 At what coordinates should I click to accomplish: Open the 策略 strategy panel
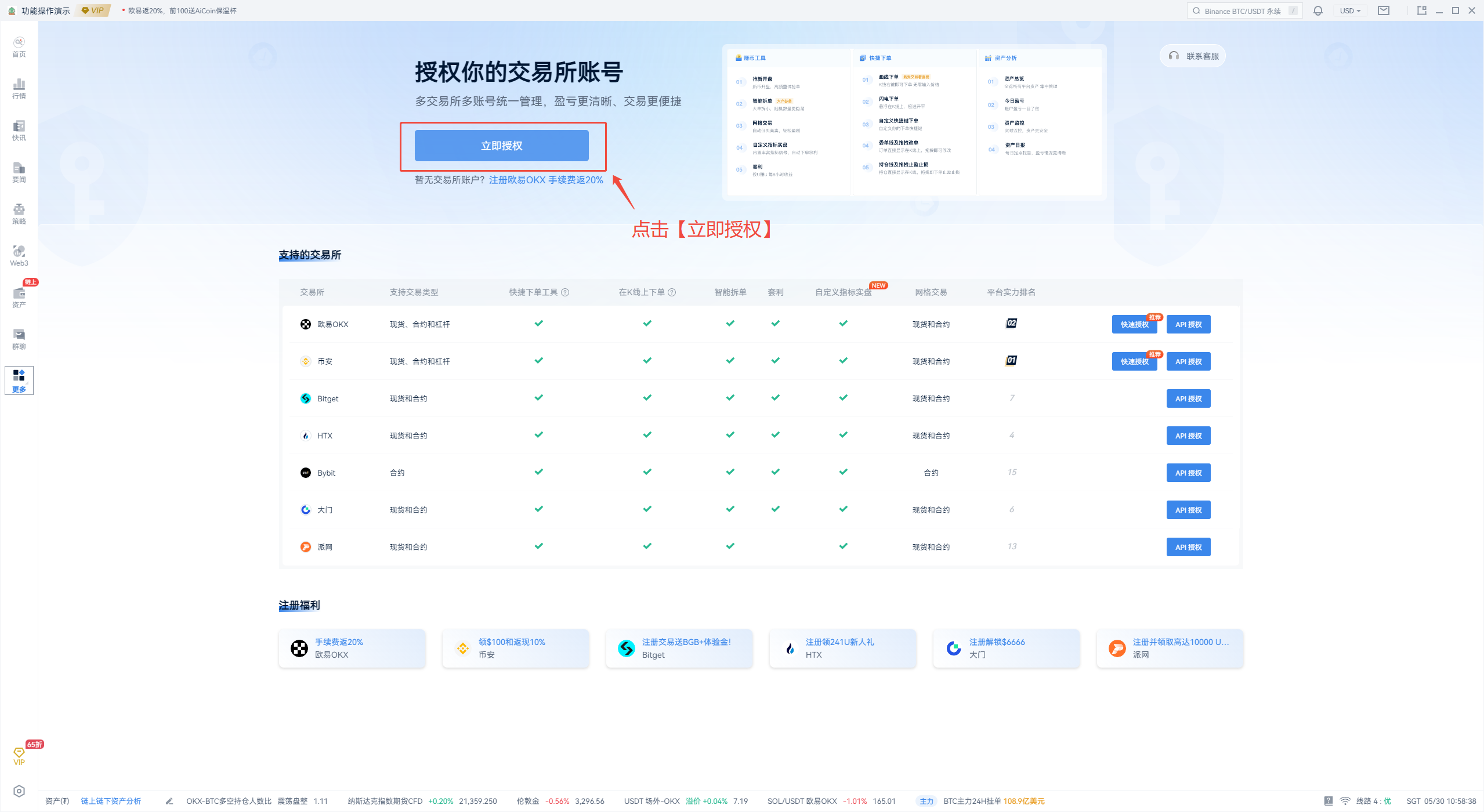click(x=19, y=213)
